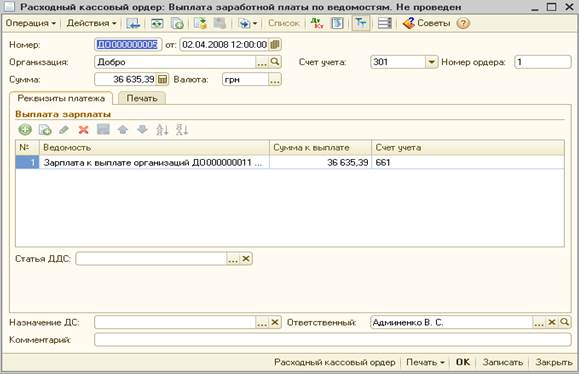579x374 pixels.
Task: Click the 36 635,39 table cell
Action: pyautogui.click(x=321, y=162)
